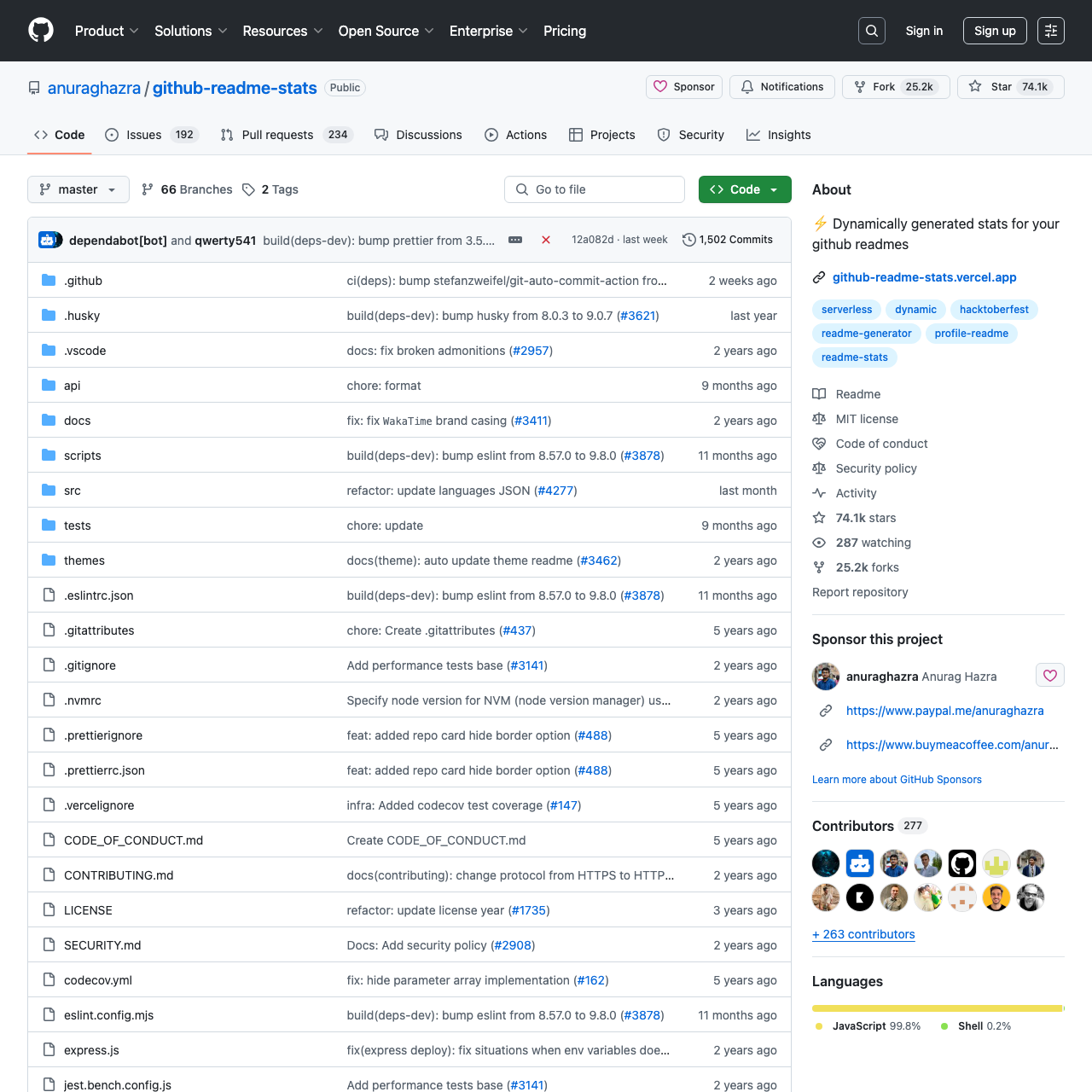View the 66 Branches link
This screenshot has width=1092, height=1092.
pos(187,189)
